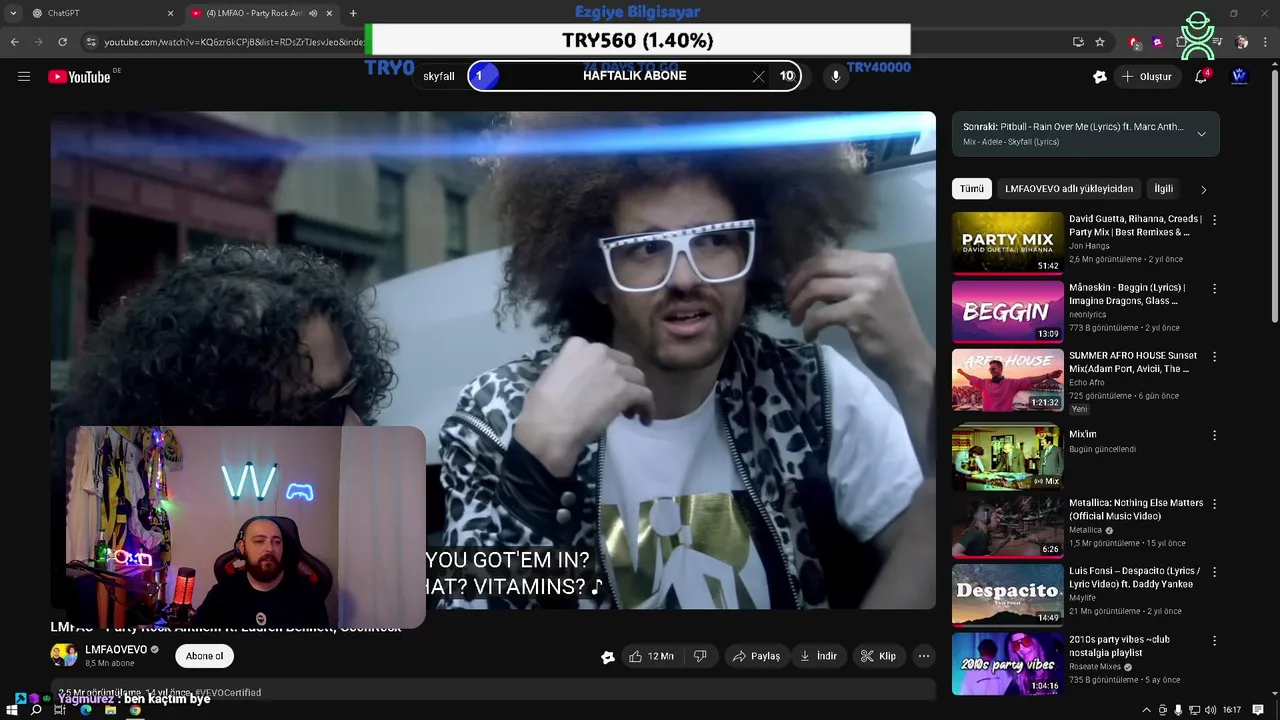Screen dimensions: 1280x720
Task: Activate voice search microphone
Action: (x=836, y=76)
